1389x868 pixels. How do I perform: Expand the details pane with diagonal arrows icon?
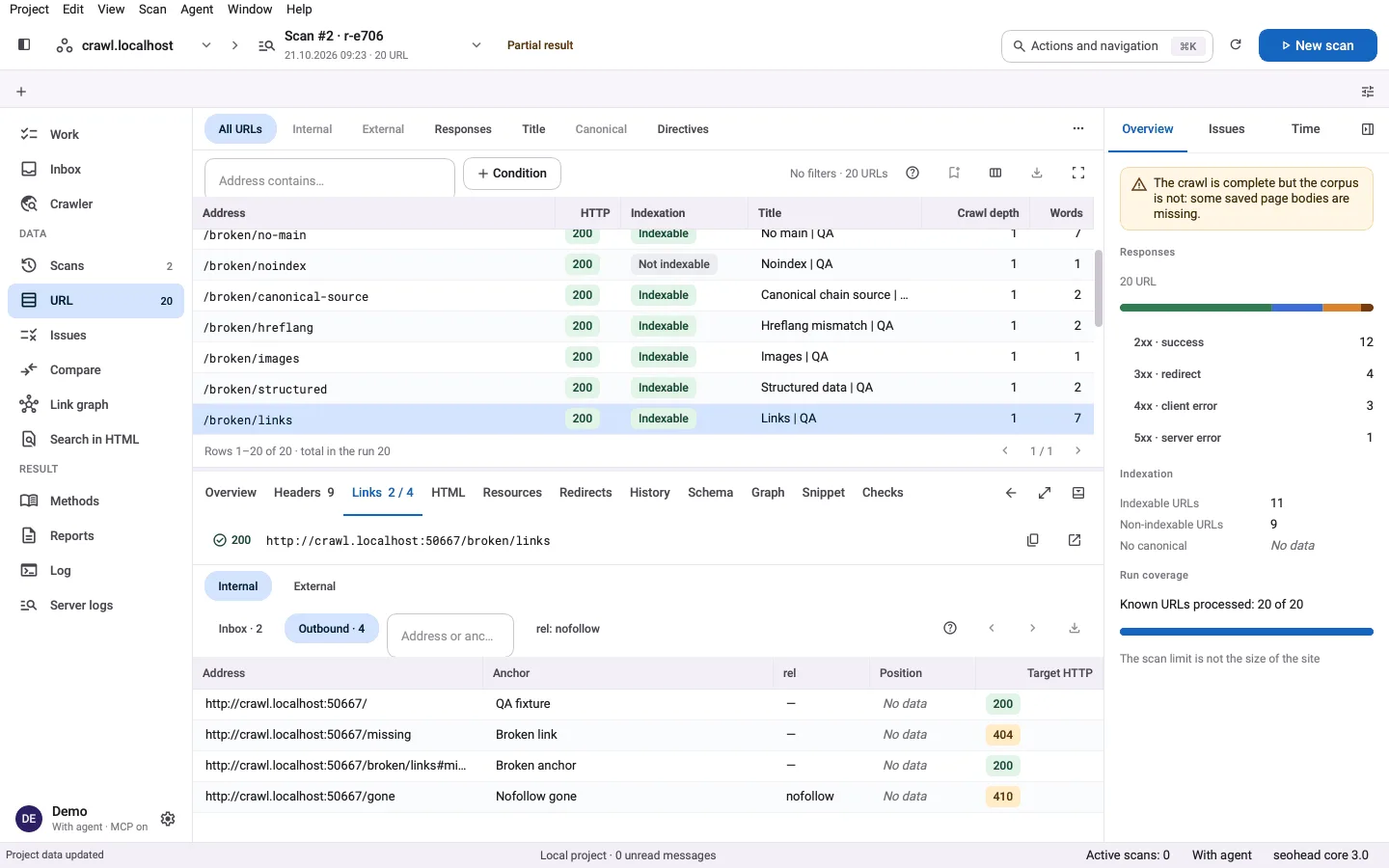pyautogui.click(x=1045, y=493)
